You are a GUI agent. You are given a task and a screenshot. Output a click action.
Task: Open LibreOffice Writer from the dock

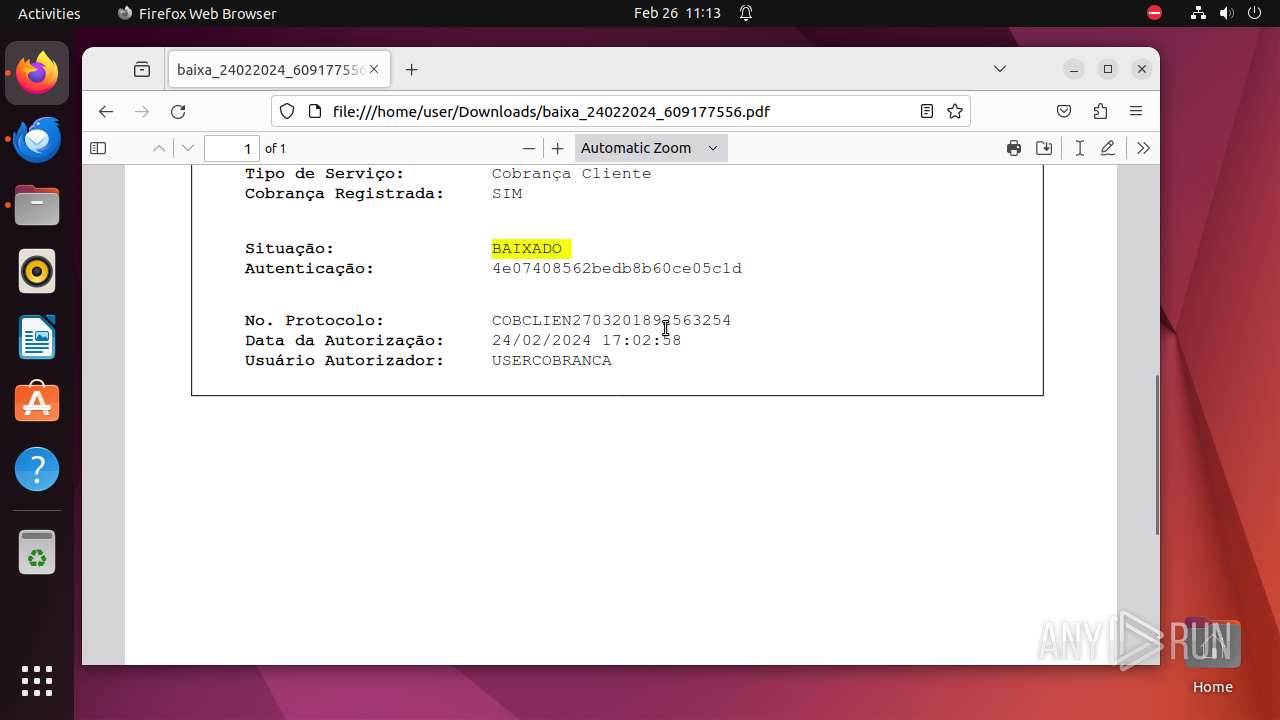(x=37, y=337)
